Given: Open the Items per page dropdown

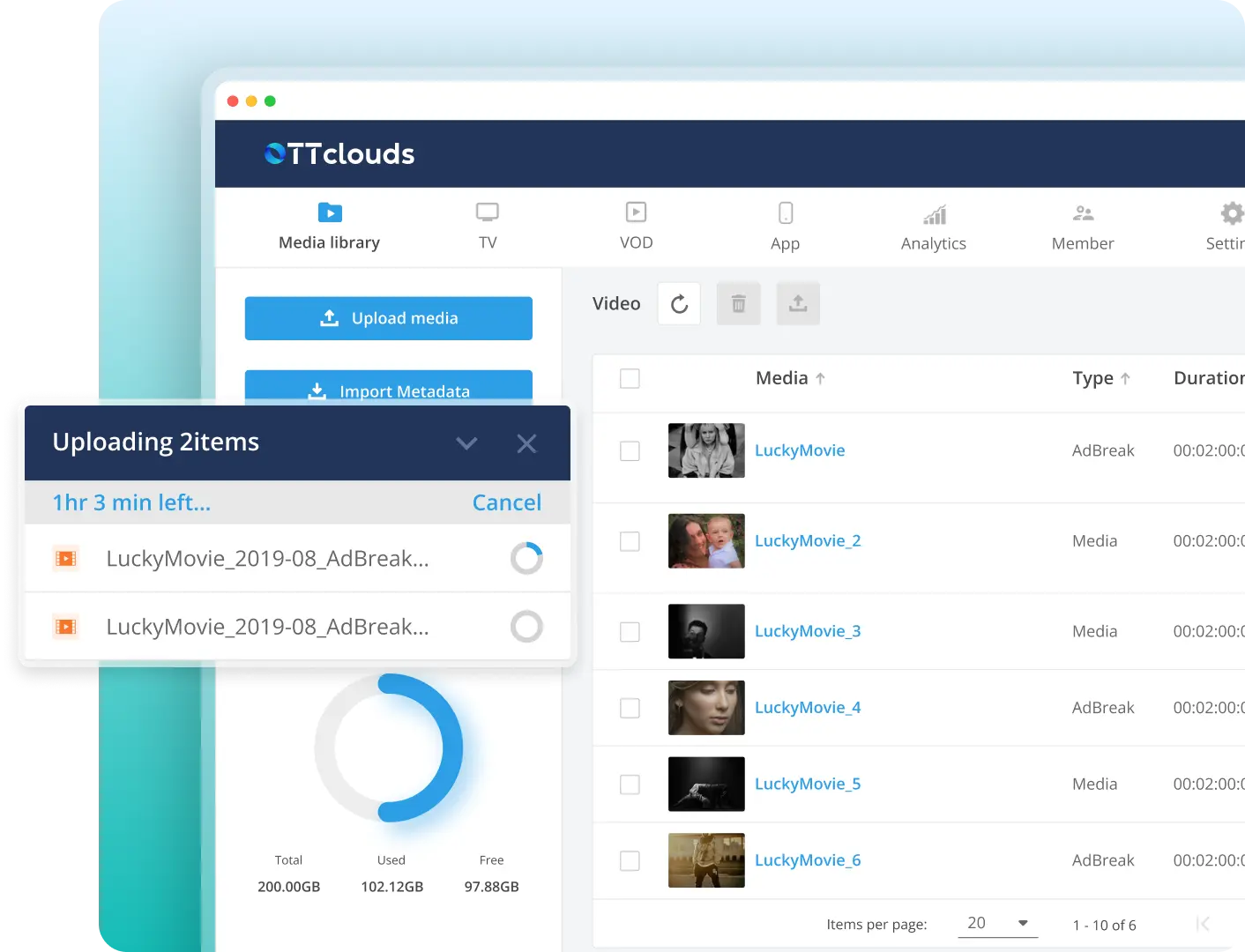Looking at the screenshot, I should coord(997,923).
